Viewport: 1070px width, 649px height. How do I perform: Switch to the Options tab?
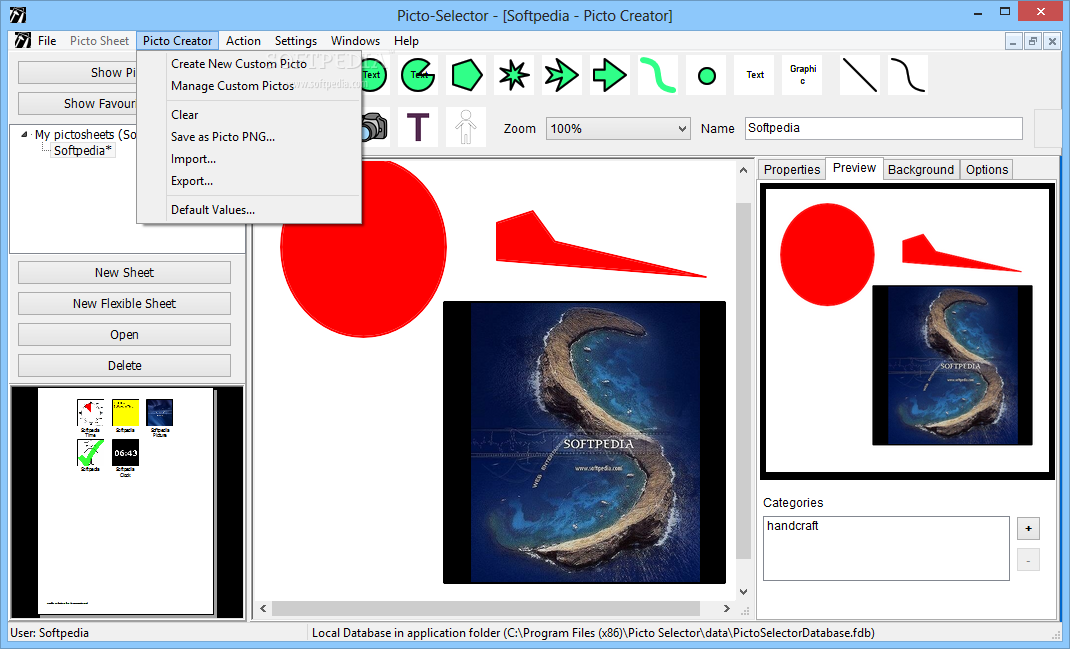tap(987, 169)
